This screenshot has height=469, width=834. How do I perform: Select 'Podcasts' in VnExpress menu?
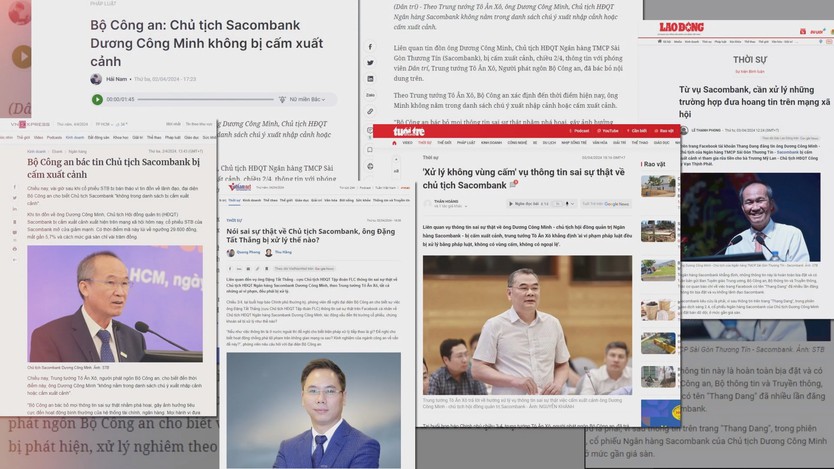tap(54, 138)
